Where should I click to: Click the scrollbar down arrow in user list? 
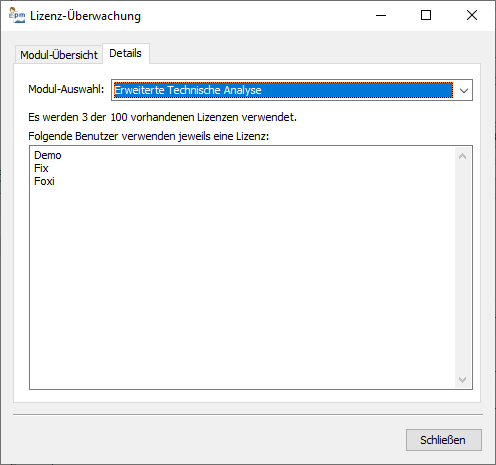pyautogui.click(x=462, y=379)
